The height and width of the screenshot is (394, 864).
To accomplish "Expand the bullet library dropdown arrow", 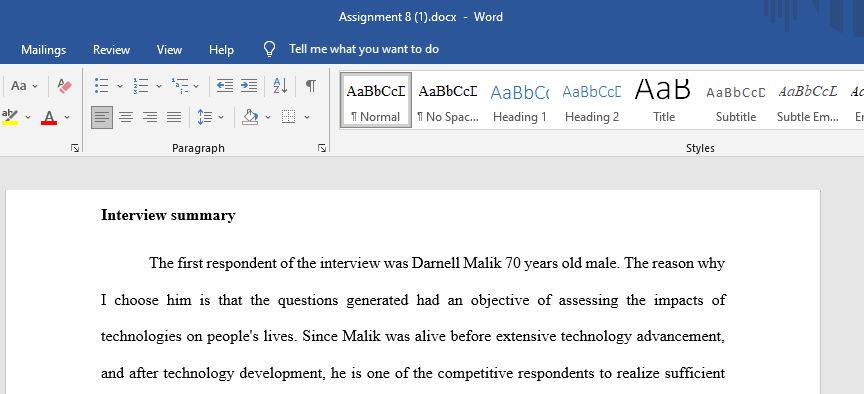I will [120, 86].
